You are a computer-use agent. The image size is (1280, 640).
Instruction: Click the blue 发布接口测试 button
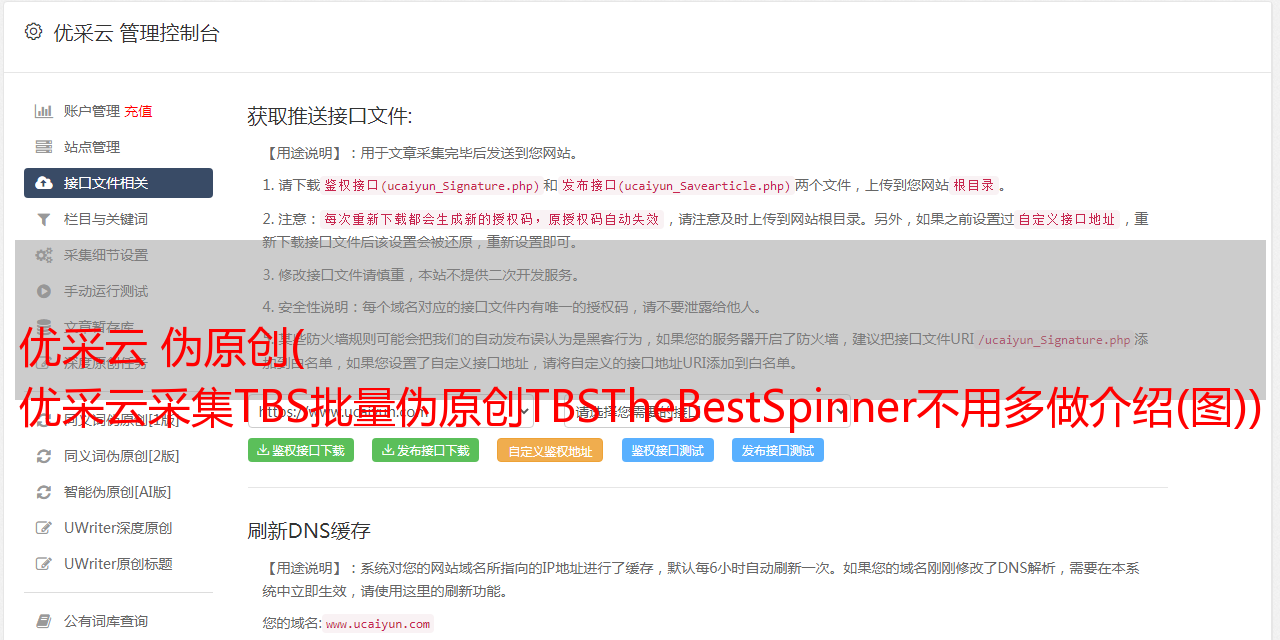[x=778, y=450]
